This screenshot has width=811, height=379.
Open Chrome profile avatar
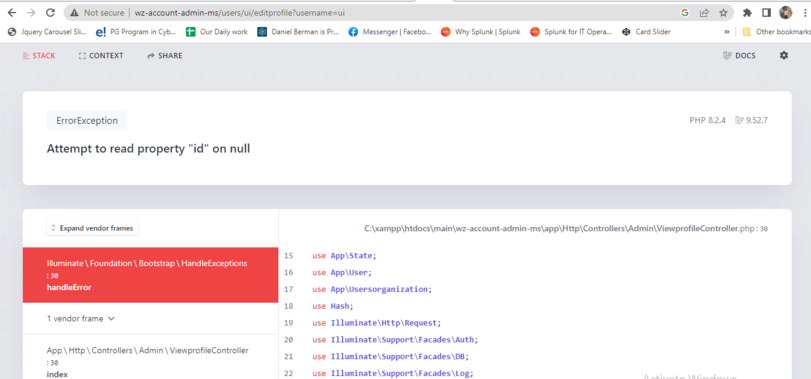(786, 13)
